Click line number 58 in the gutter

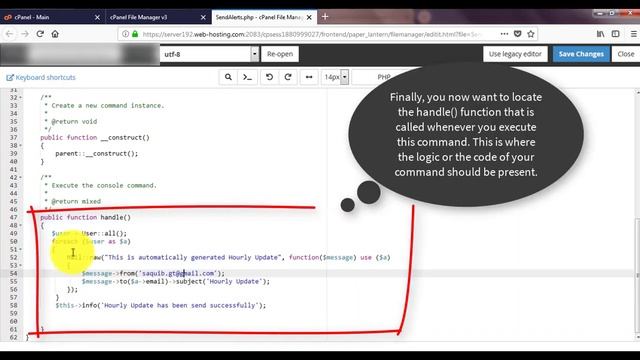pyautogui.click(x=13, y=305)
